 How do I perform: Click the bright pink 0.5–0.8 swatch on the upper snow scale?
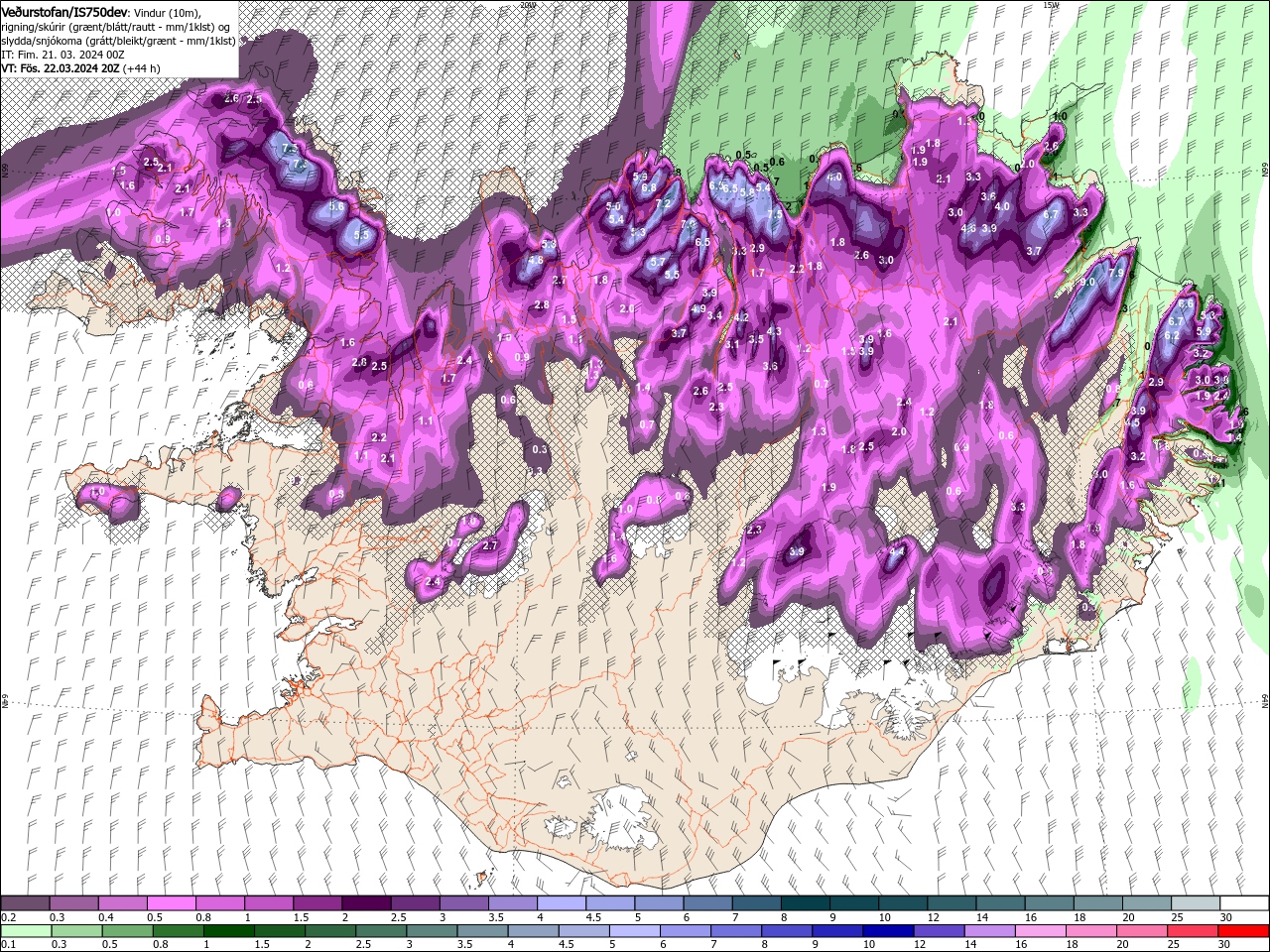click(172, 903)
